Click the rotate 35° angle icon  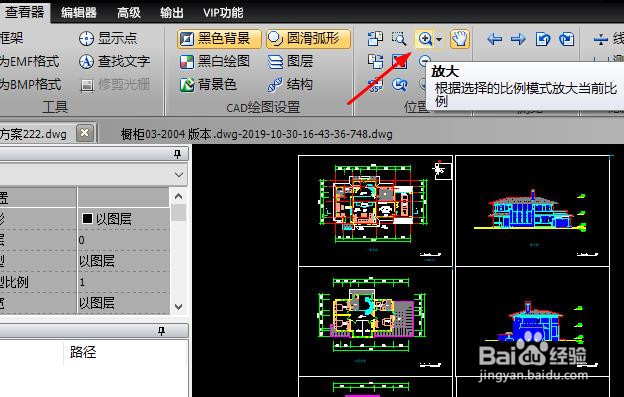click(375, 84)
